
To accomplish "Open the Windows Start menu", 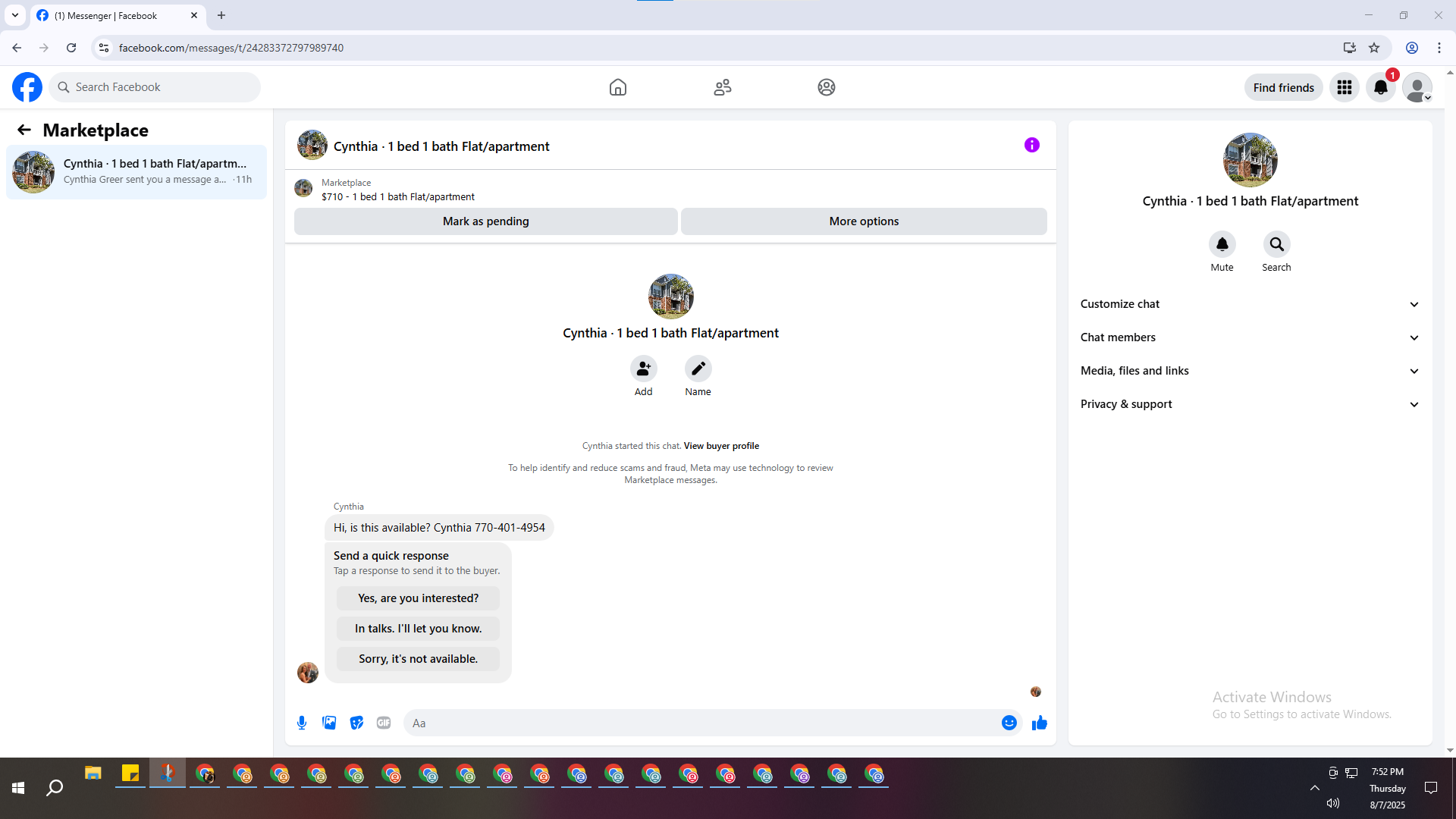I will 18,789.
